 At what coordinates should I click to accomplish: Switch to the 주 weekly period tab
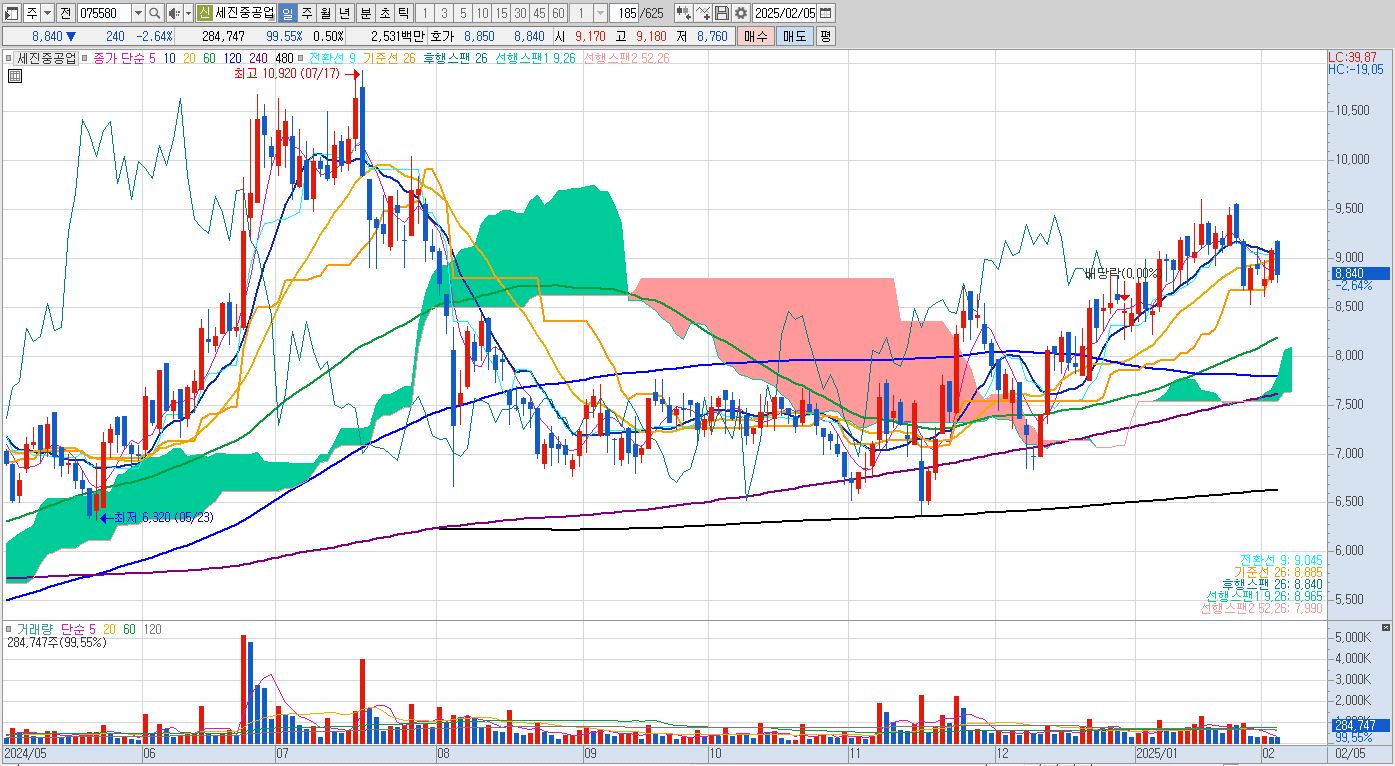tap(306, 13)
